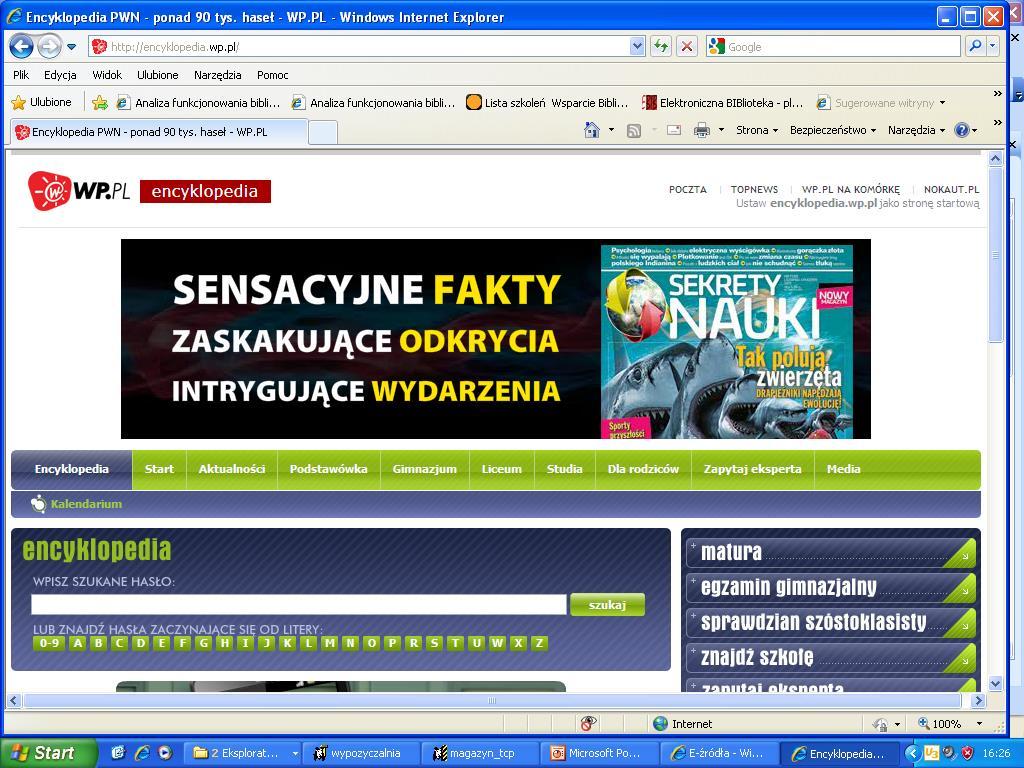
Task: Open the Bezpieczeństwo command dropdown
Action: click(833, 130)
